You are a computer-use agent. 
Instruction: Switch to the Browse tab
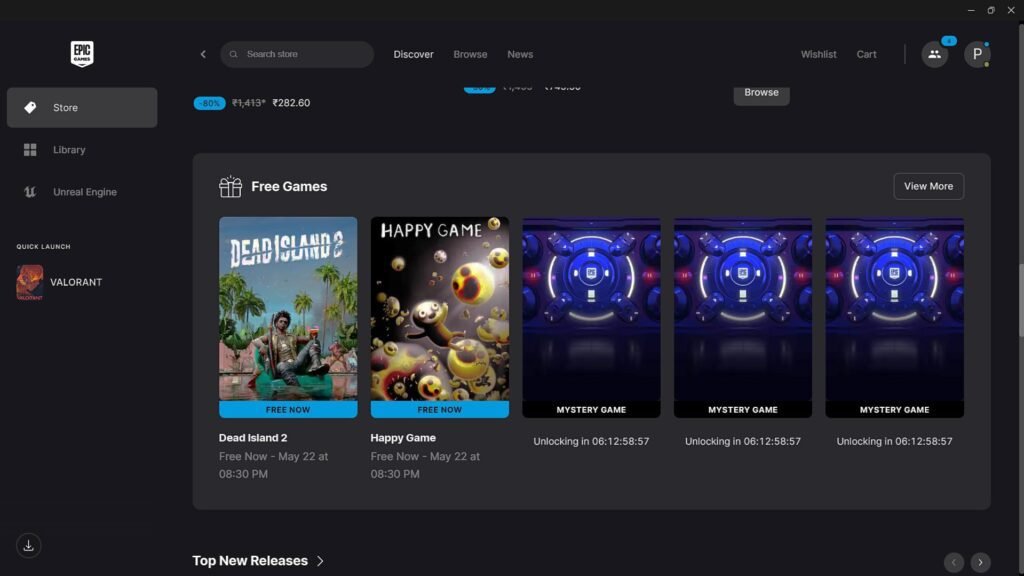(470, 54)
